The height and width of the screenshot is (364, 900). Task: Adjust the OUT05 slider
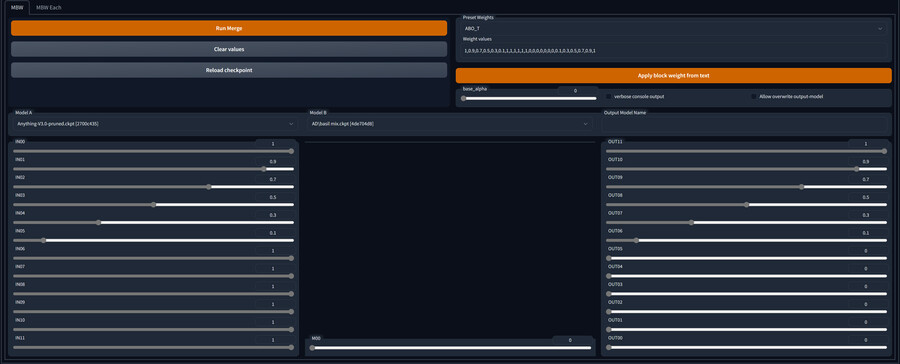(x=747, y=258)
